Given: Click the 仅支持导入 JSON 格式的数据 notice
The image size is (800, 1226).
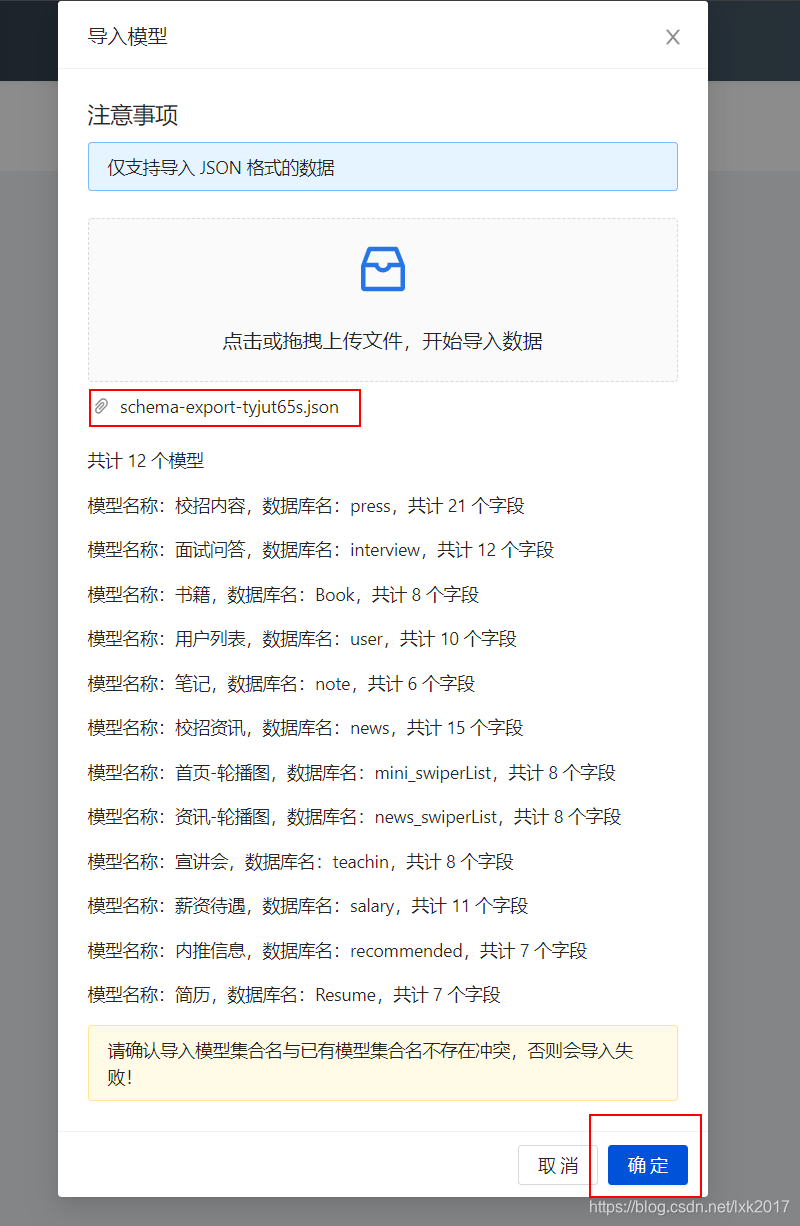Looking at the screenshot, I should tap(383, 167).
